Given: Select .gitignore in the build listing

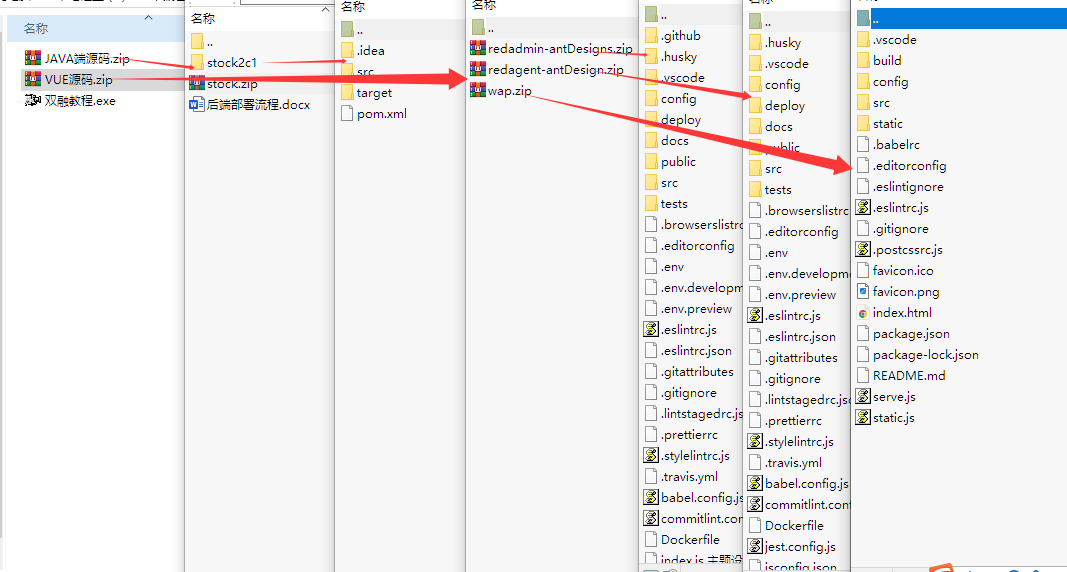Looking at the screenshot, I should (893, 229).
